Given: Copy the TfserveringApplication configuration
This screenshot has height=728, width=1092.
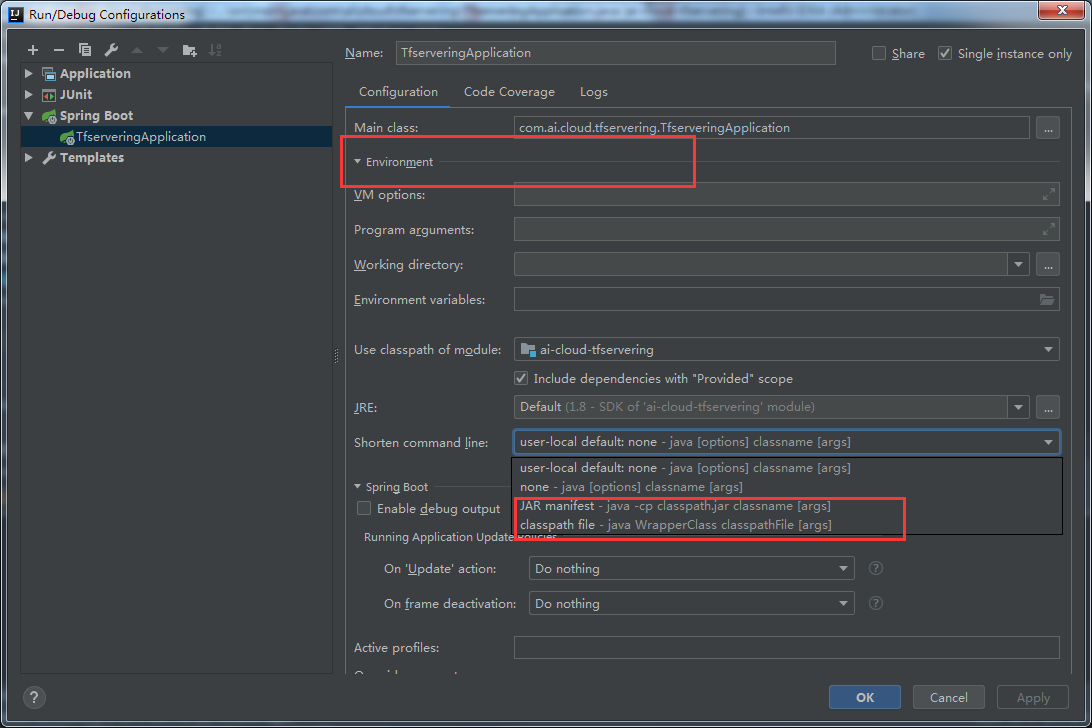Looking at the screenshot, I should point(85,49).
